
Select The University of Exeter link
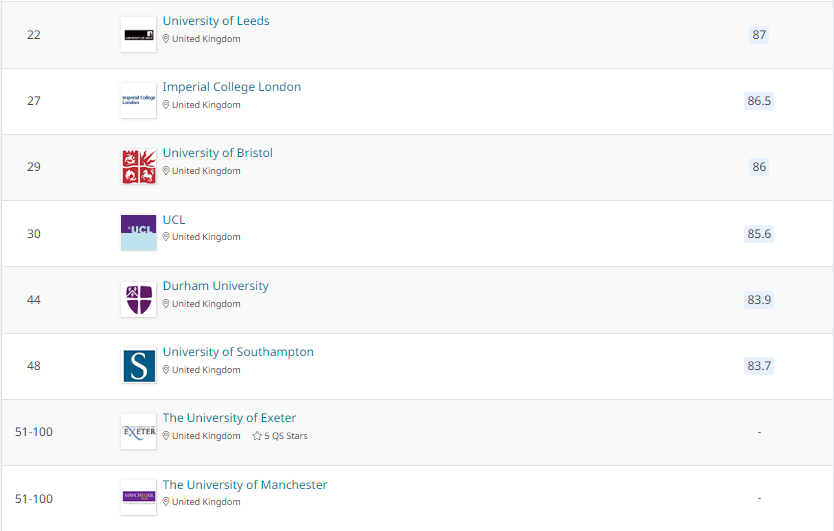click(229, 418)
